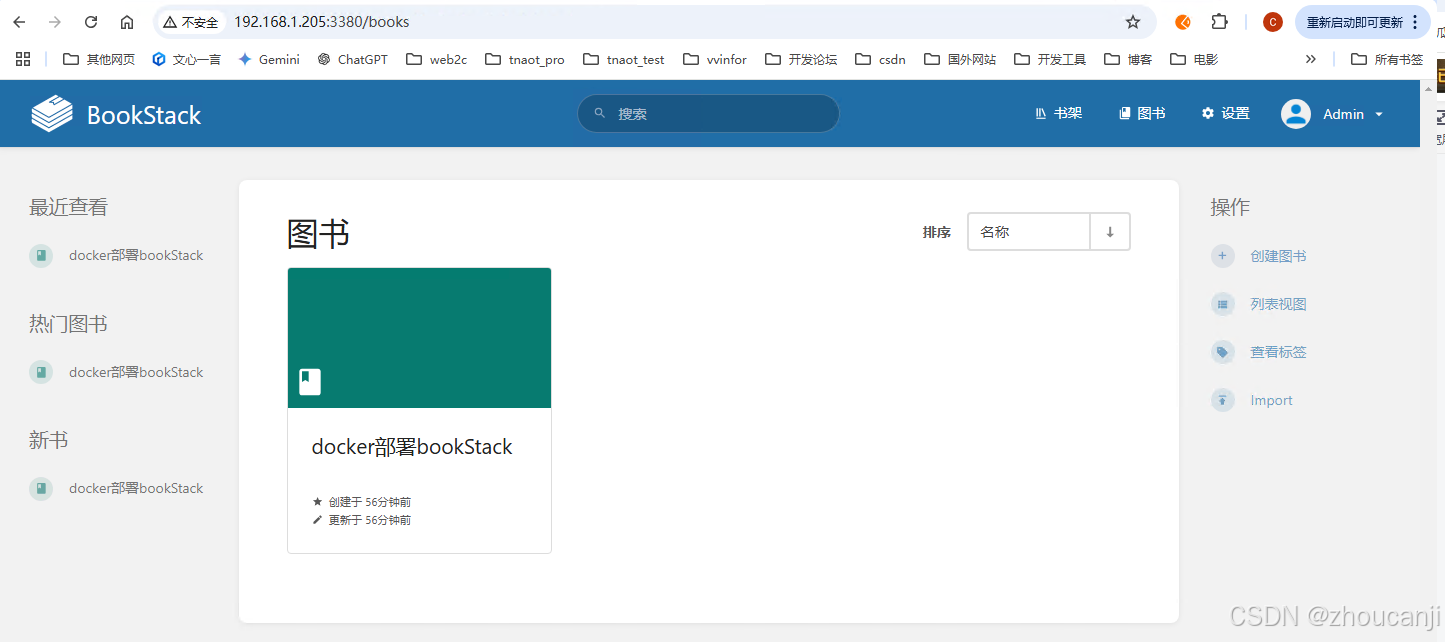The width and height of the screenshot is (1445, 642).
Task: Bookmark this page with star icon
Action: (x=1133, y=22)
